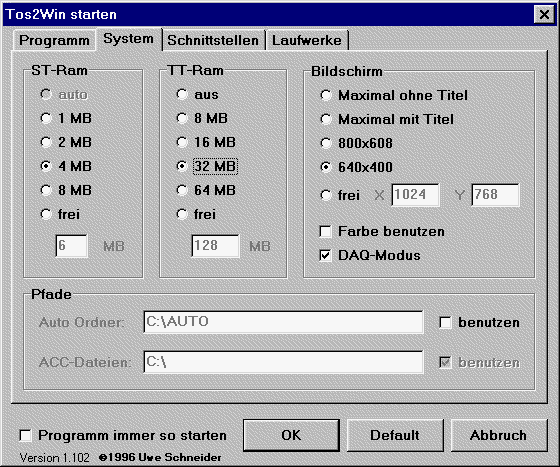Open the Schnittstellen tab
The width and height of the screenshot is (560, 467).
point(213,40)
